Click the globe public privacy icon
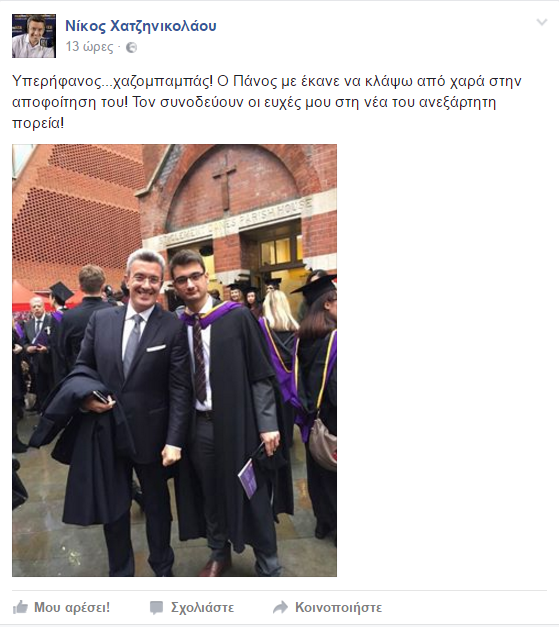Viewport: 559px width, 627px height. 132,48
